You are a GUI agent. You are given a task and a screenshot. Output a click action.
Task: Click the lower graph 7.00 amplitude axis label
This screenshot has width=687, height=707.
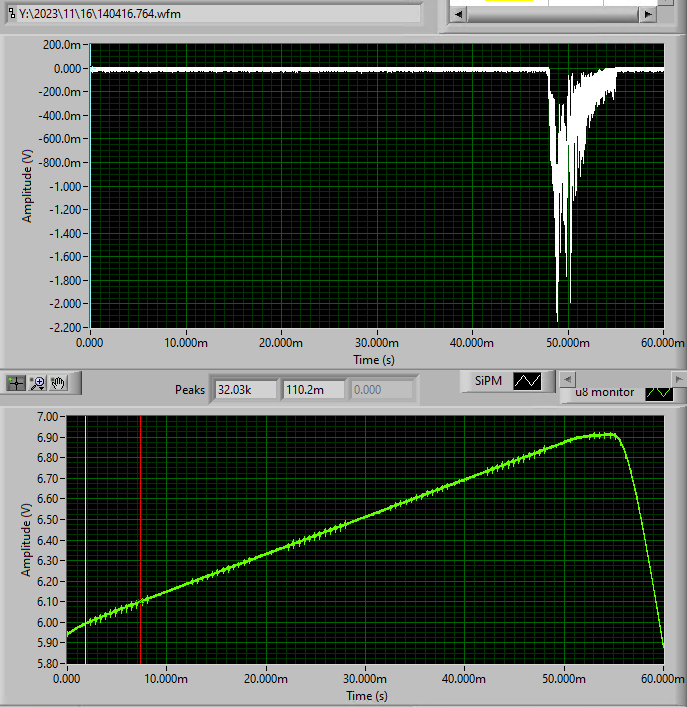click(47, 417)
